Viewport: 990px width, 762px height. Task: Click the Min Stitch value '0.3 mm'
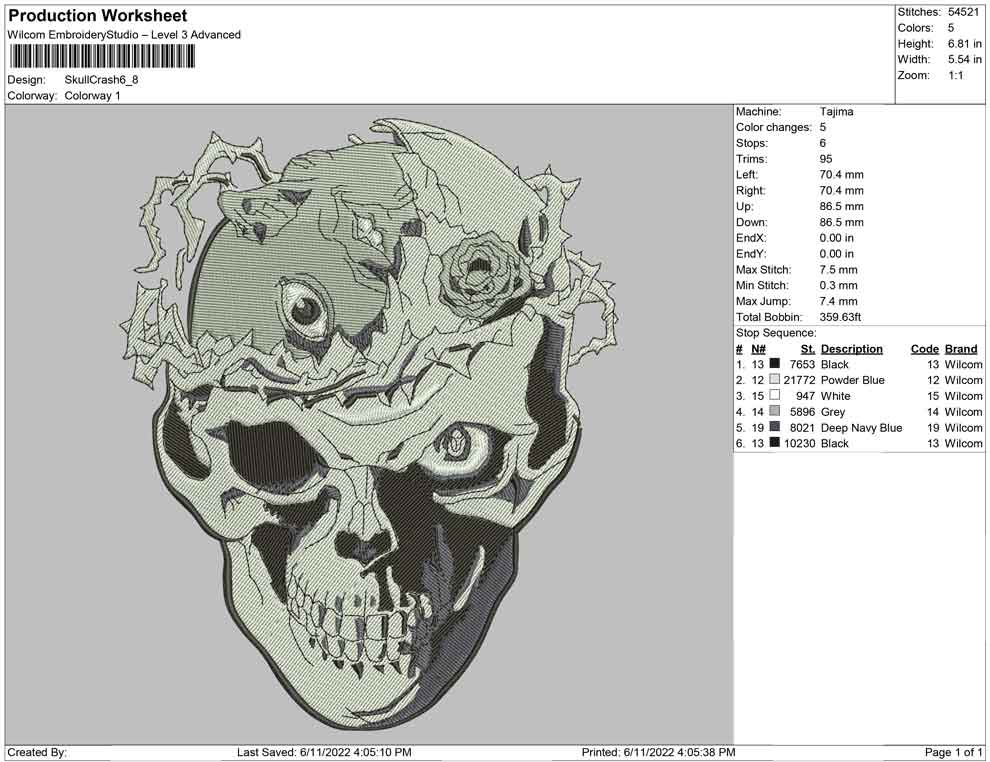click(838, 285)
